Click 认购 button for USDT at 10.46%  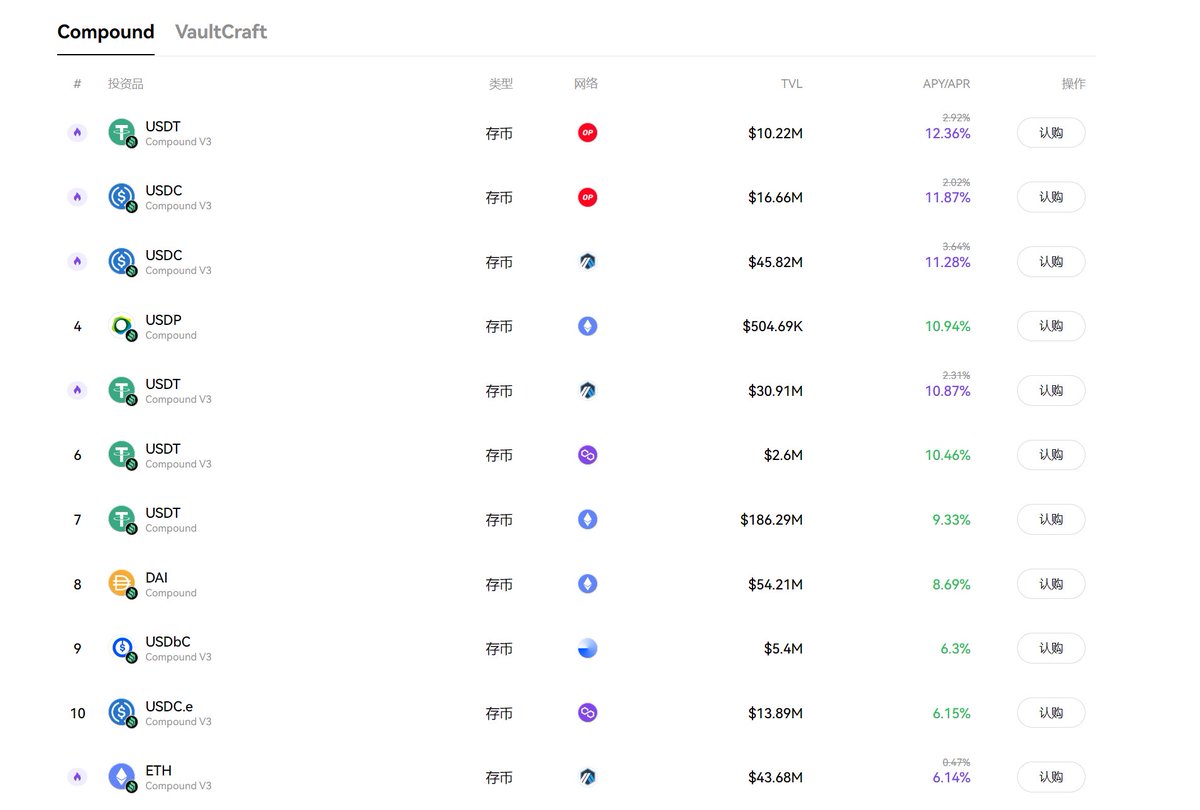[1051, 455]
